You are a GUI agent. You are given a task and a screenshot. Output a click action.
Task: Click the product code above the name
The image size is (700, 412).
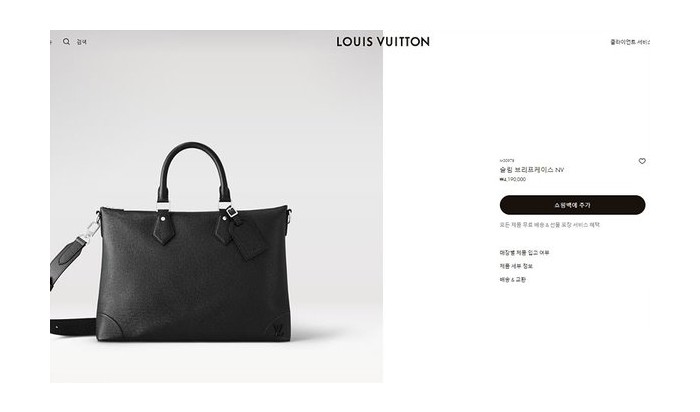(x=507, y=160)
